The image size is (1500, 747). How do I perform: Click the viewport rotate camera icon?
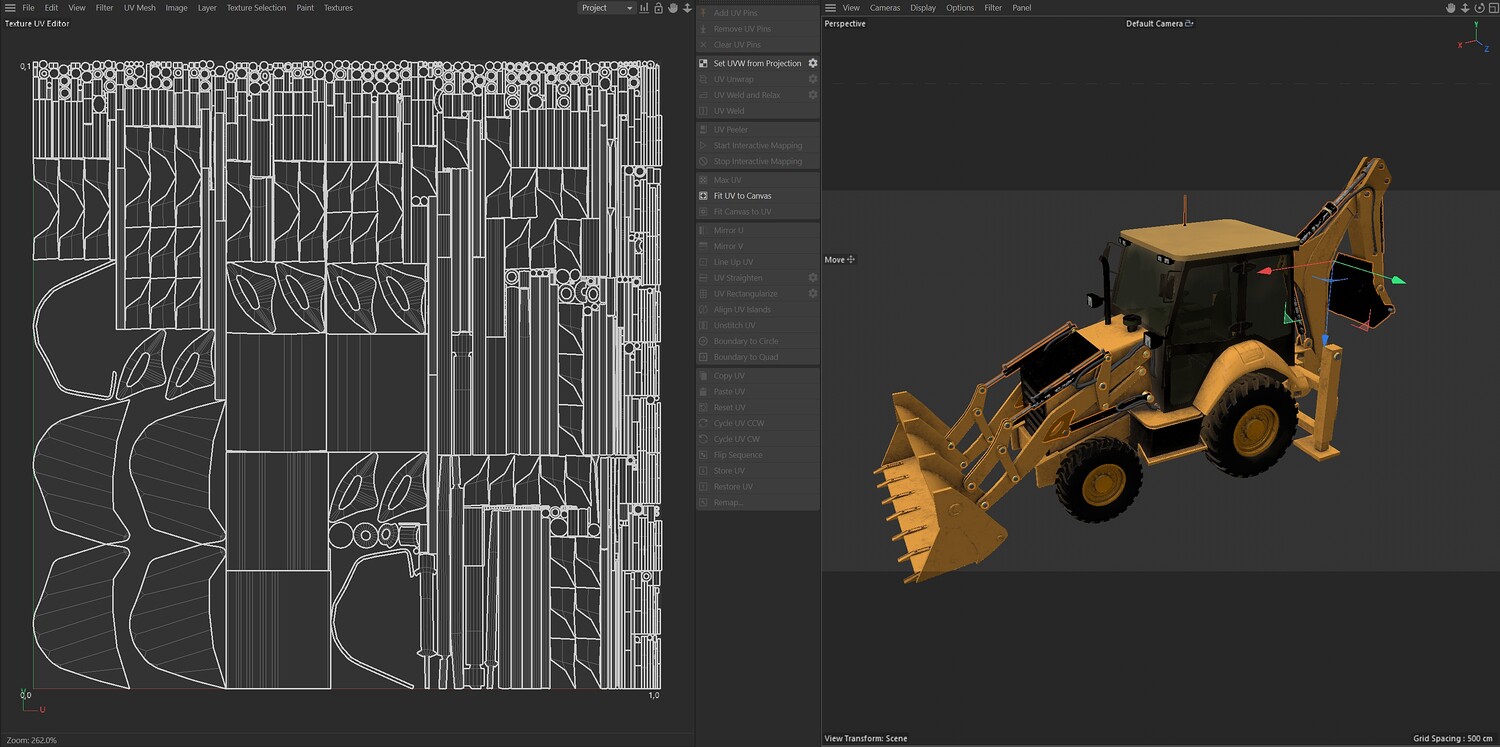click(x=1479, y=8)
